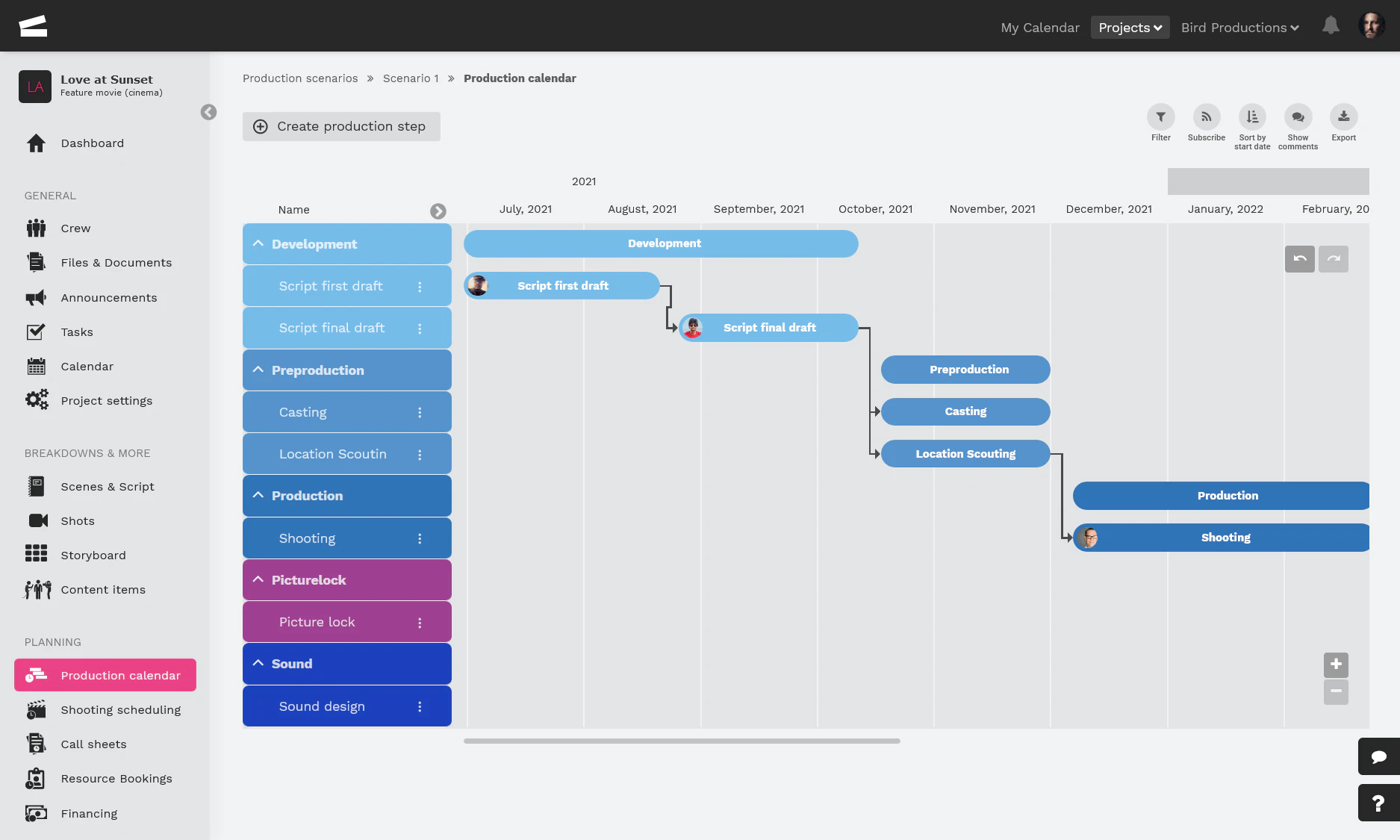Open Bird Productions dropdown
The image size is (1400, 840).
tap(1239, 28)
